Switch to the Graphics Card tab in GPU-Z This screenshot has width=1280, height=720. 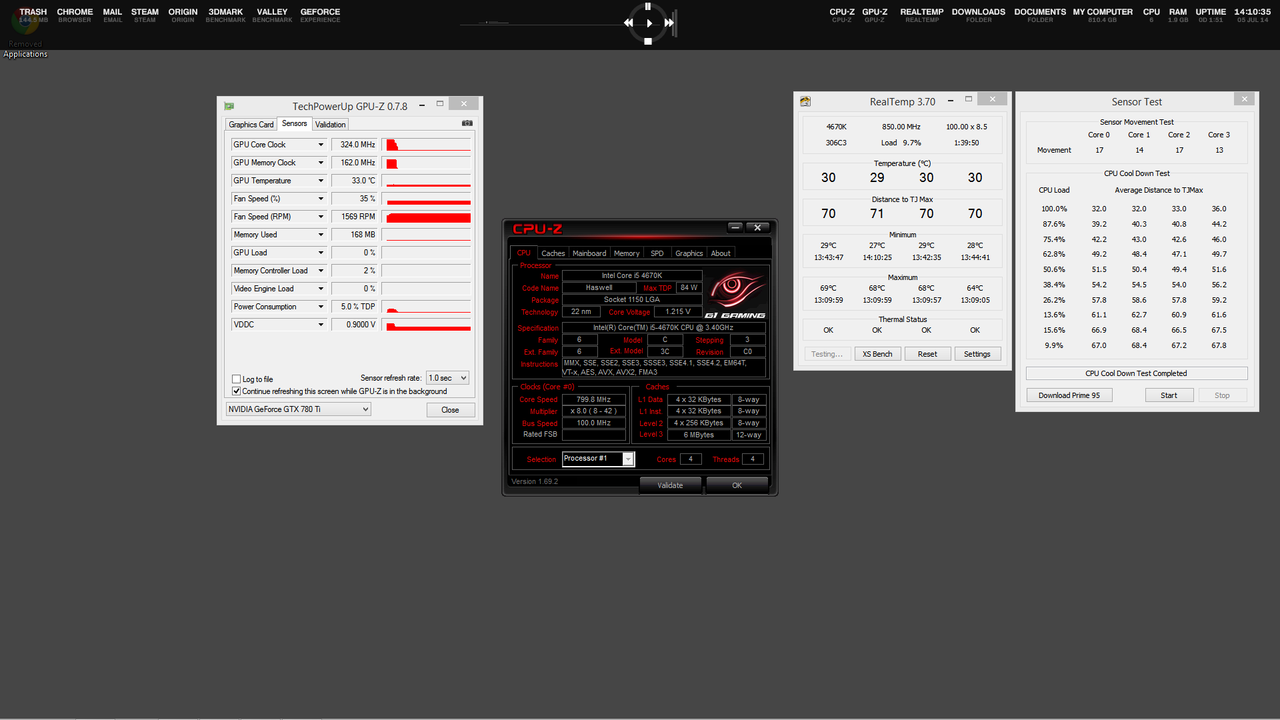251,124
